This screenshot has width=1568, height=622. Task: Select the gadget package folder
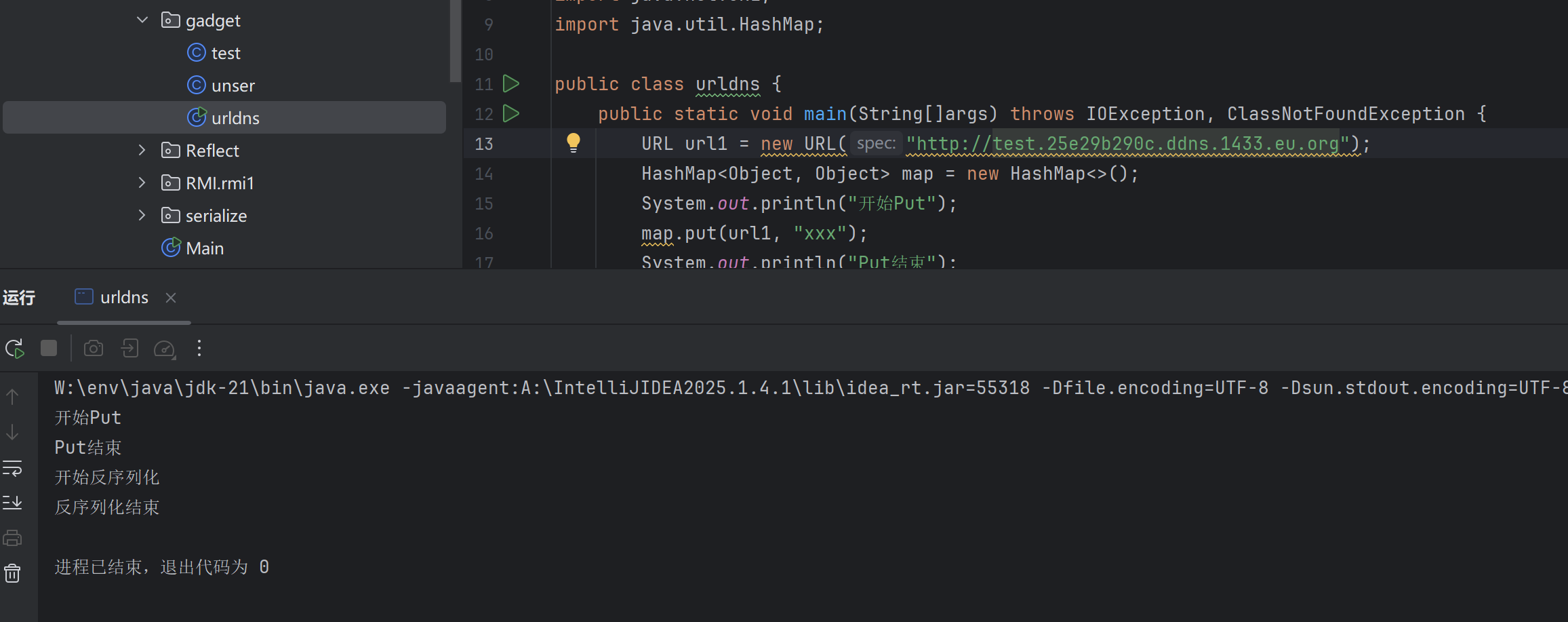tap(213, 20)
